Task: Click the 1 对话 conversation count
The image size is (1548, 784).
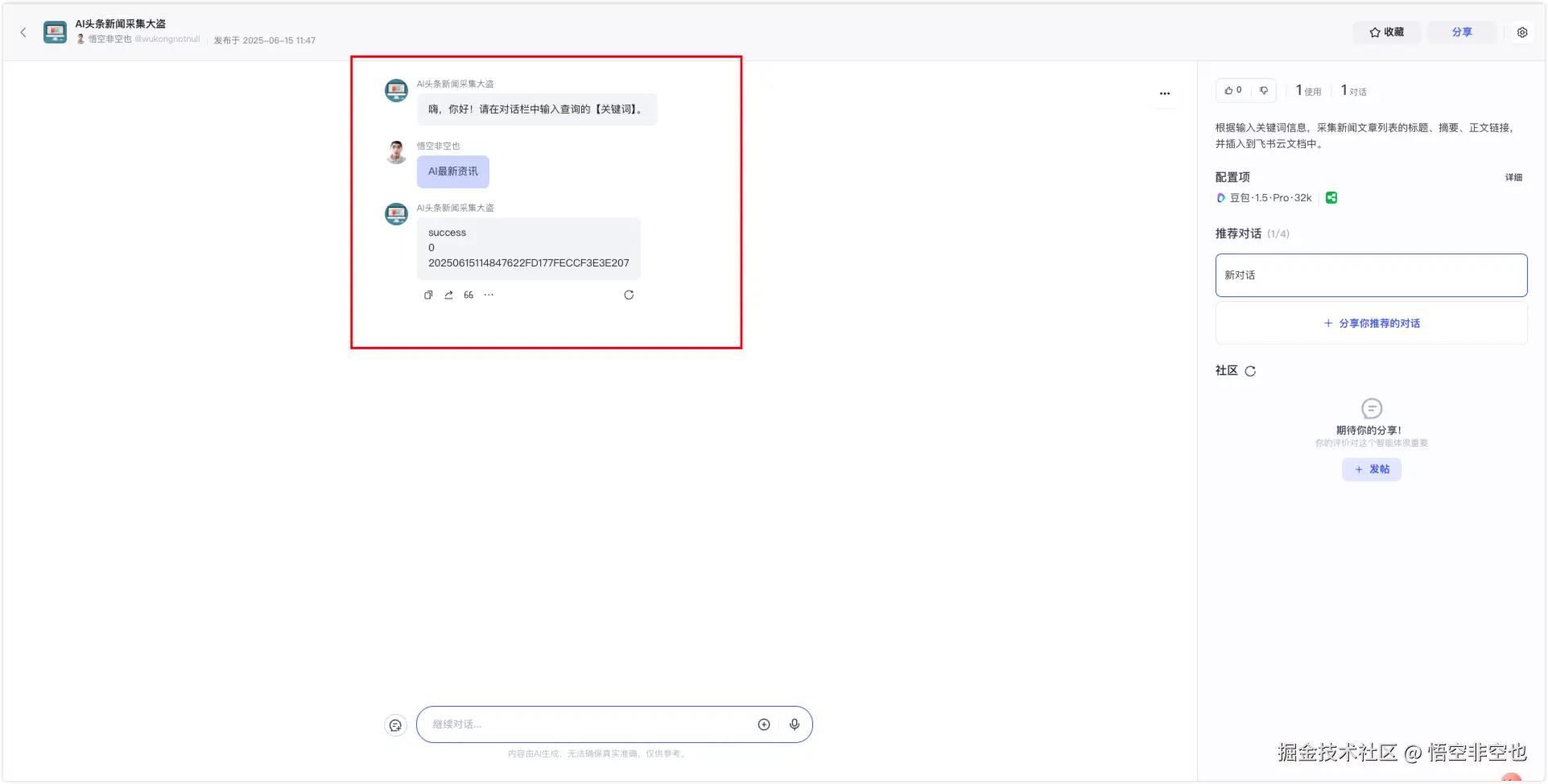Action: 1354,91
